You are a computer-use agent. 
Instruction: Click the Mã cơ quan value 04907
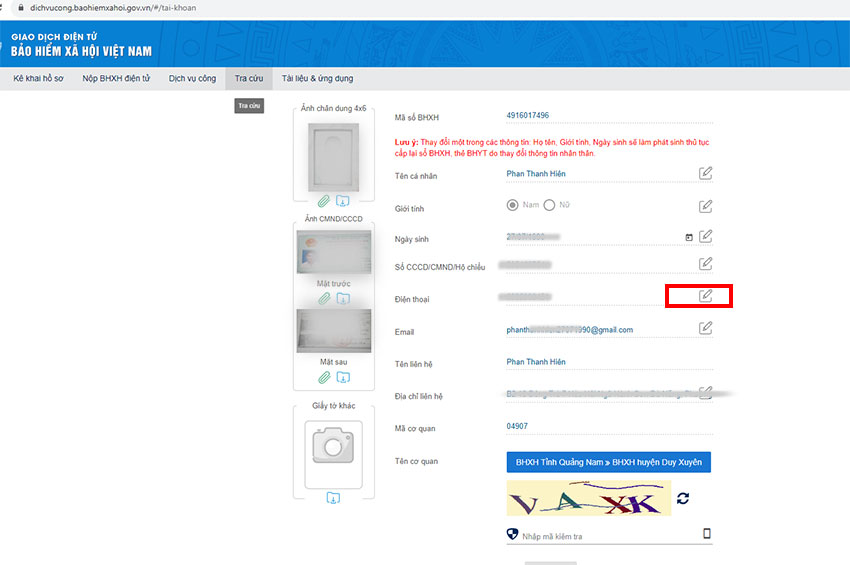(517, 426)
